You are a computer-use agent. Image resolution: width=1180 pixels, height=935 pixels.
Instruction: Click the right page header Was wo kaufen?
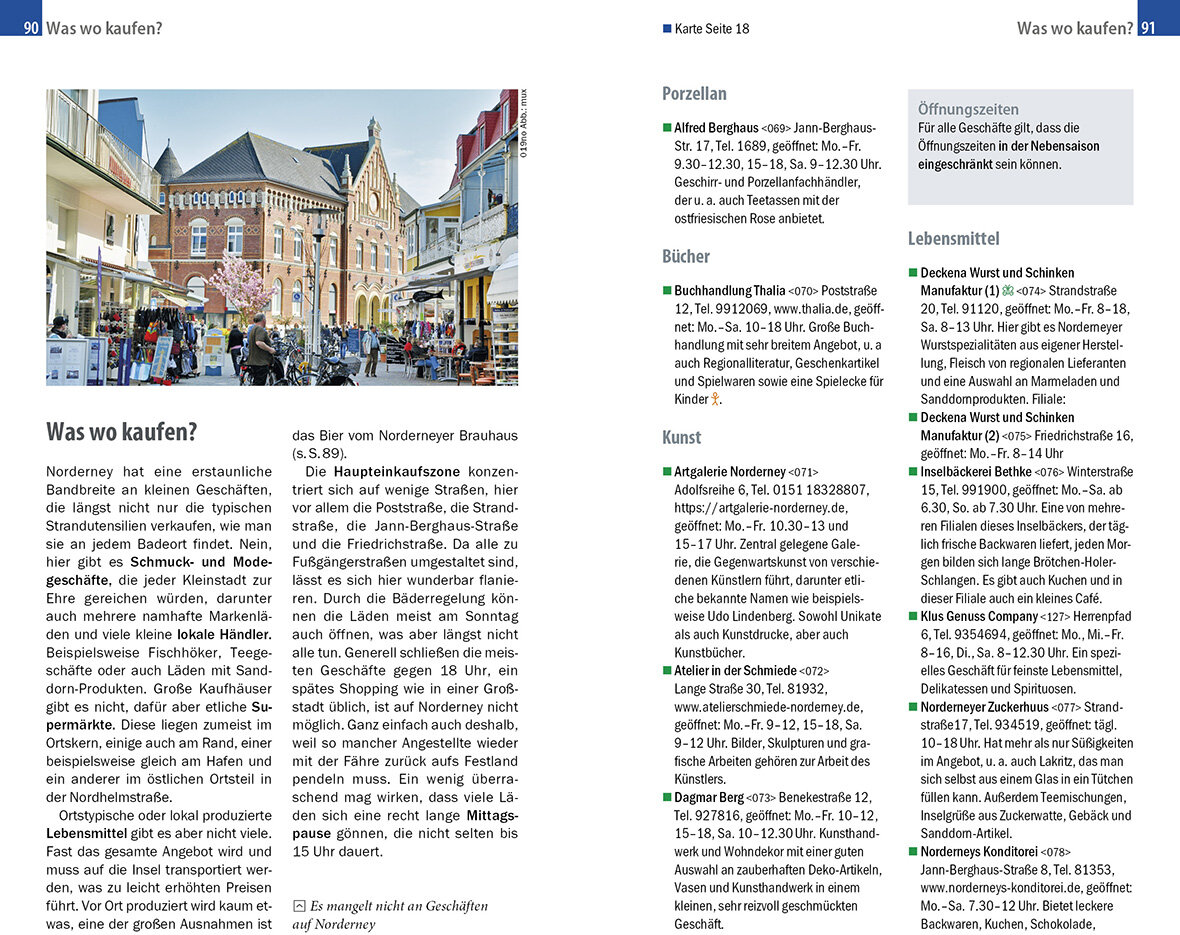[1075, 29]
